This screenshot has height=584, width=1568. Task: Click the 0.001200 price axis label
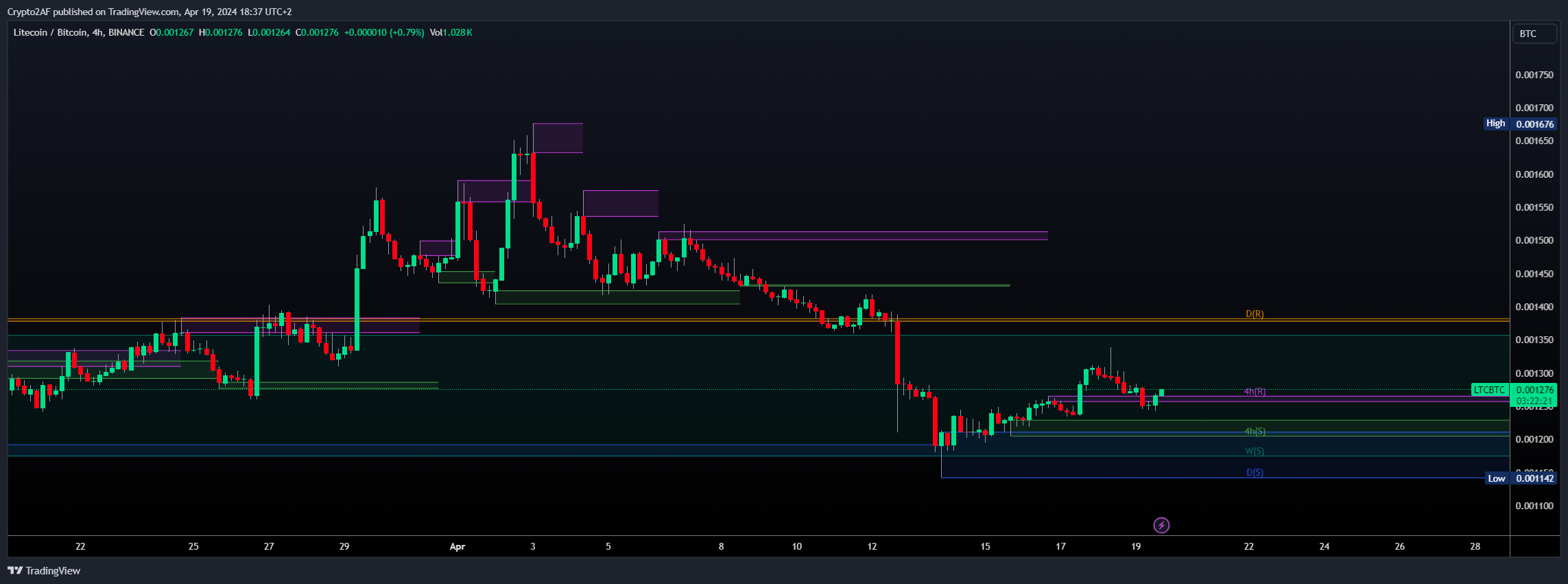pyautogui.click(x=1534, y=439)
